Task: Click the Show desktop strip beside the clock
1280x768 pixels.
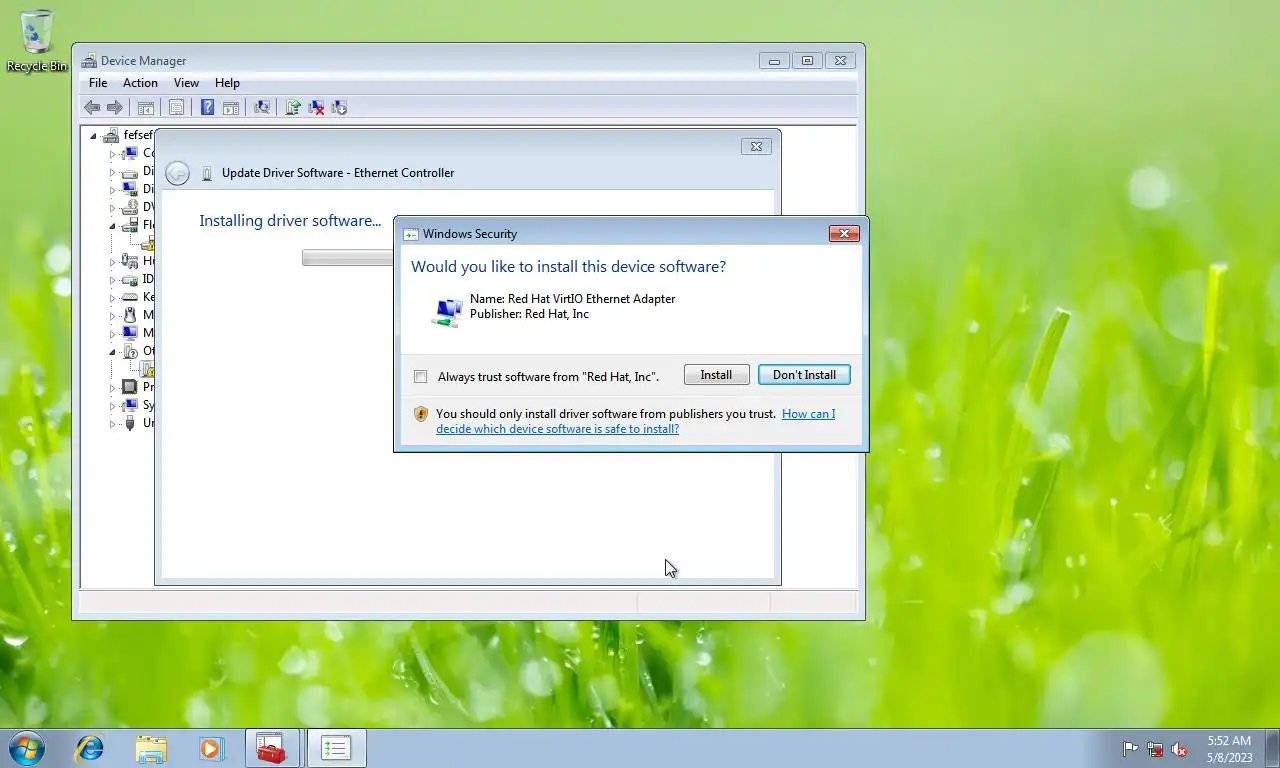Action: (x=1272, y=748)
